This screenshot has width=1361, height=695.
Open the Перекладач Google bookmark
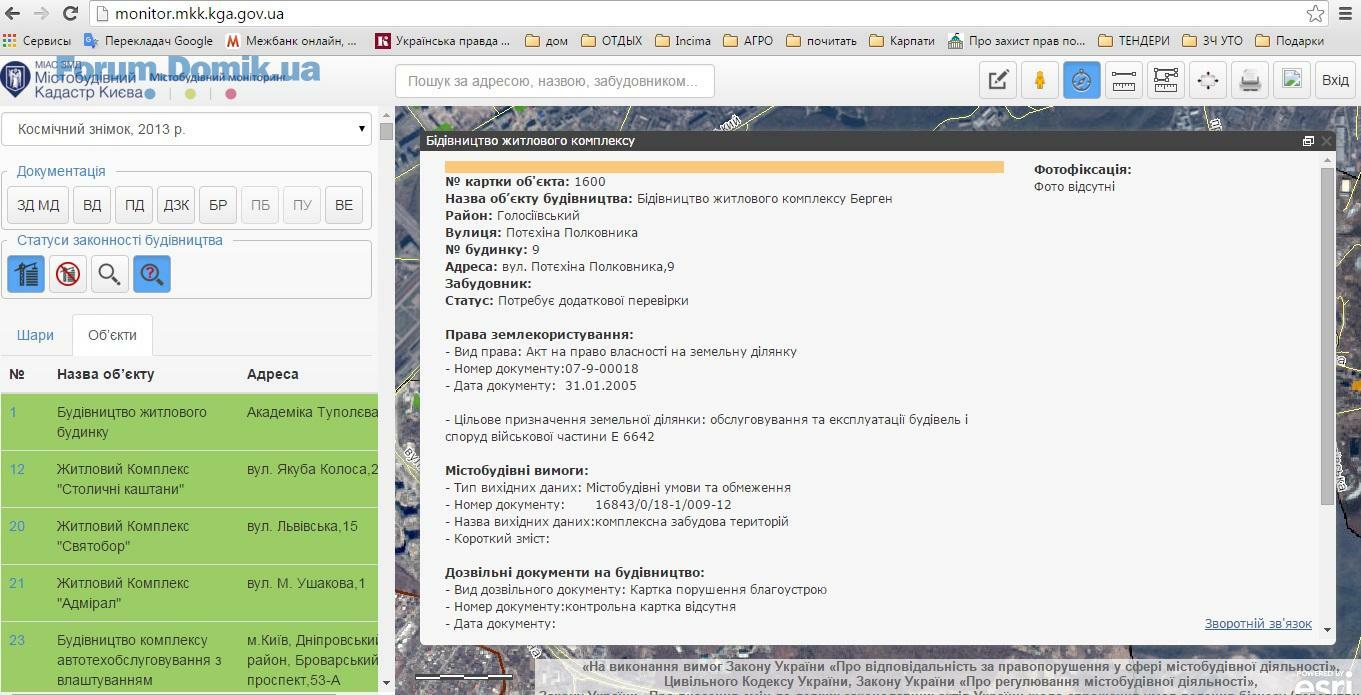coord(149,41)
